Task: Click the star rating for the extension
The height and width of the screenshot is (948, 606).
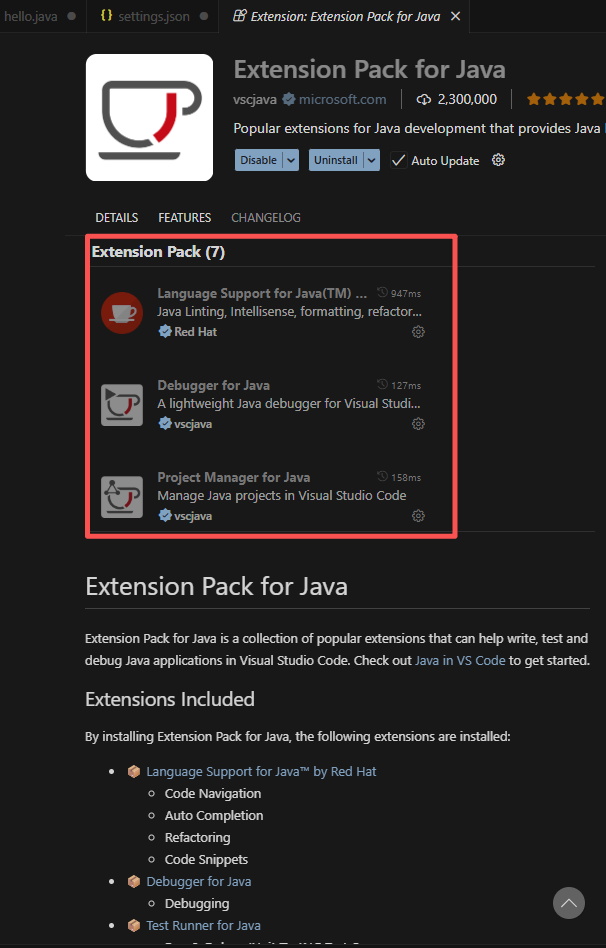Action: pos(565,99)
